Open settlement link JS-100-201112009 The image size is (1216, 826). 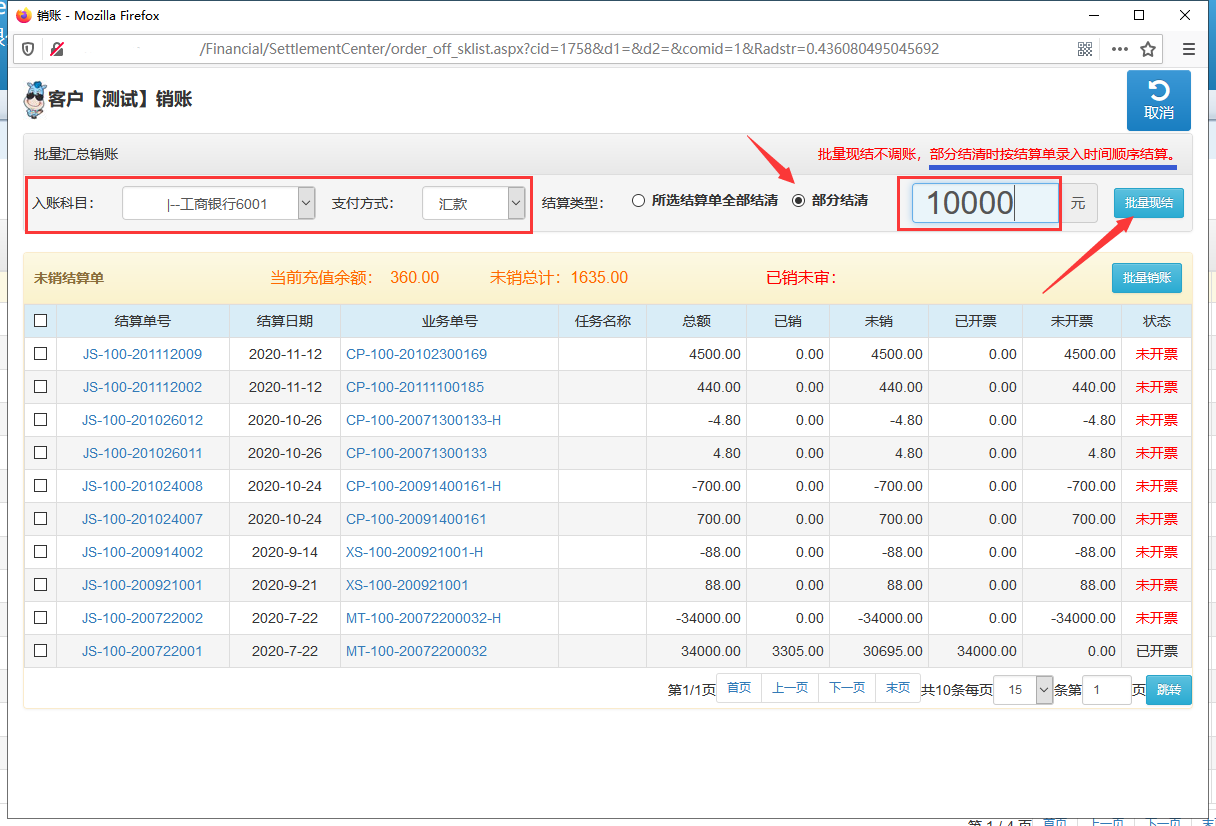tap(142, 354)
